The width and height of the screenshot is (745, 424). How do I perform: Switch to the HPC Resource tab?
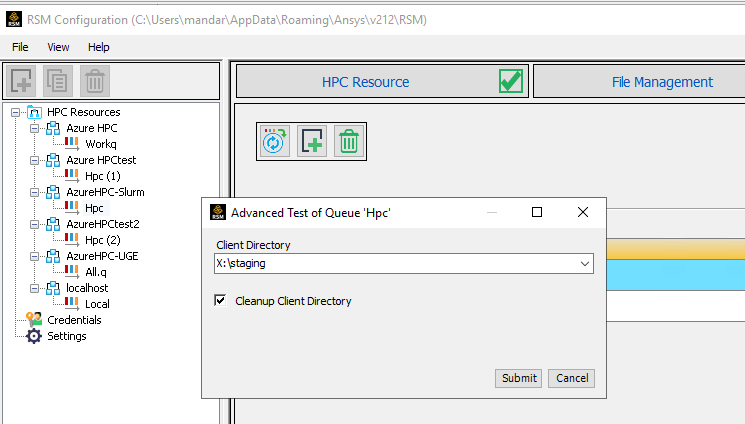[x=382, y=81]
